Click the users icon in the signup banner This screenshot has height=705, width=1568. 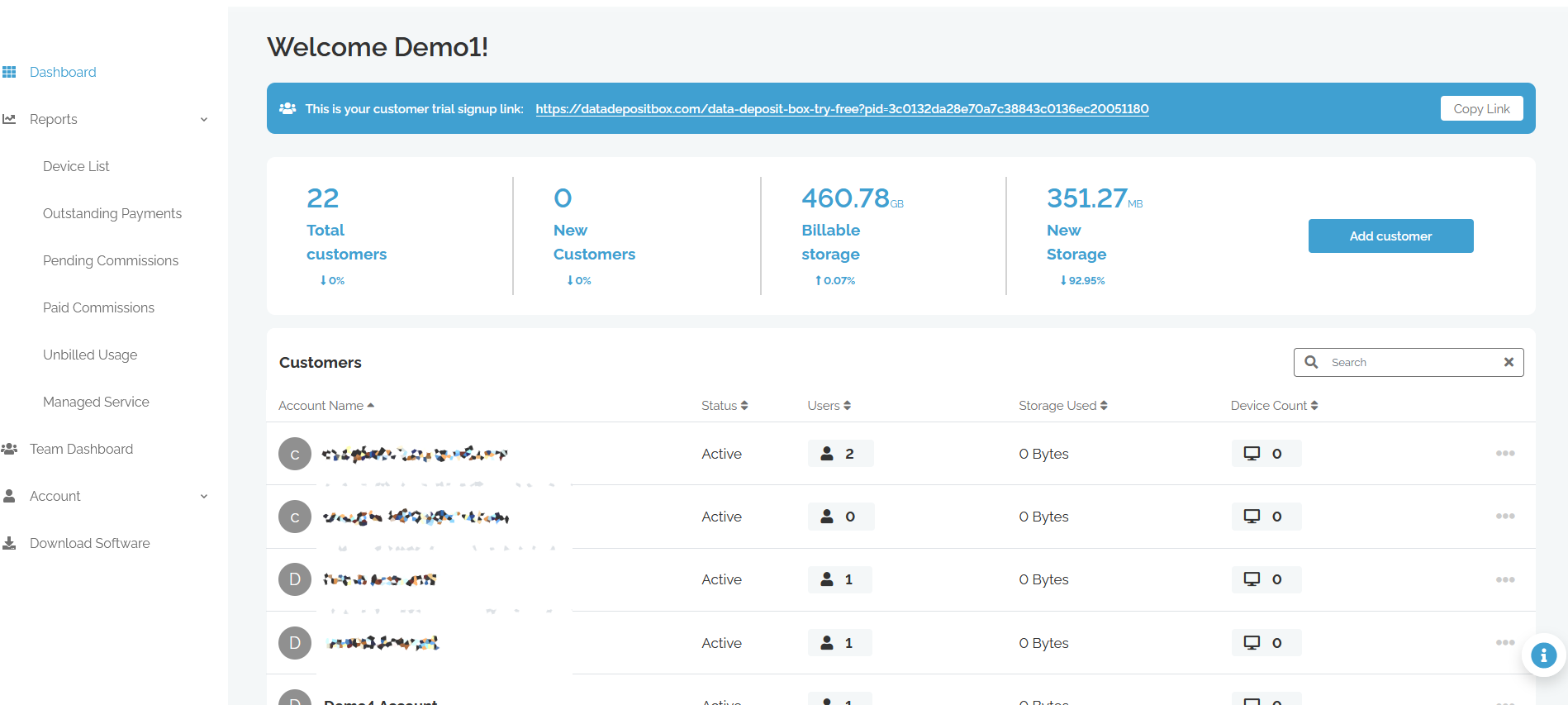[x=287, y=108]
